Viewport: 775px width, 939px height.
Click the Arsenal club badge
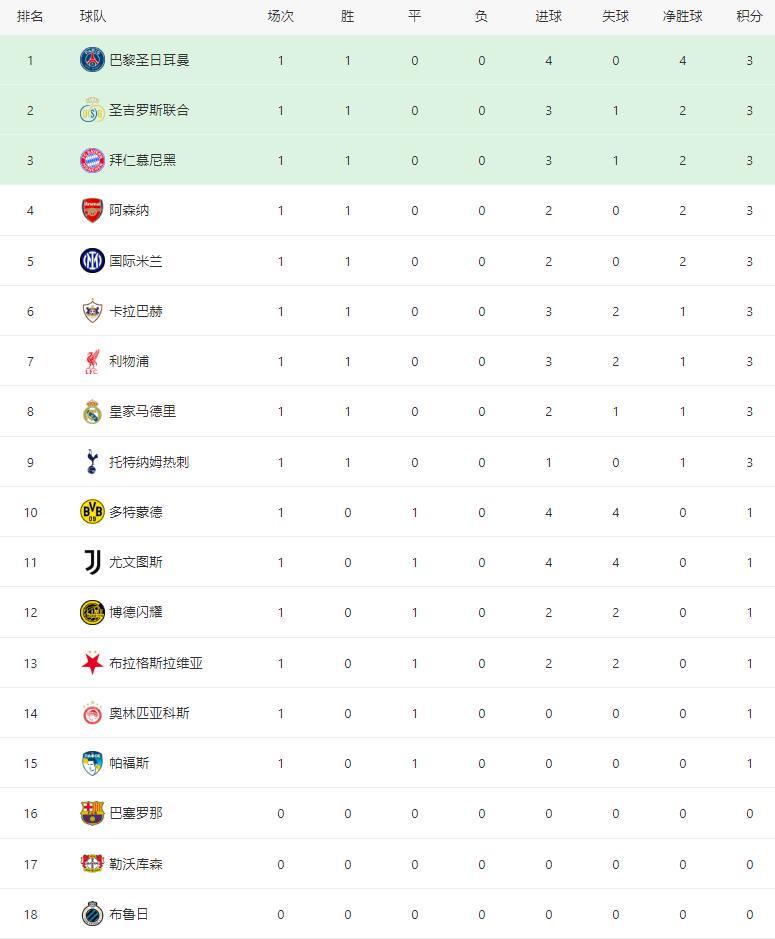(x=92, y=211)
